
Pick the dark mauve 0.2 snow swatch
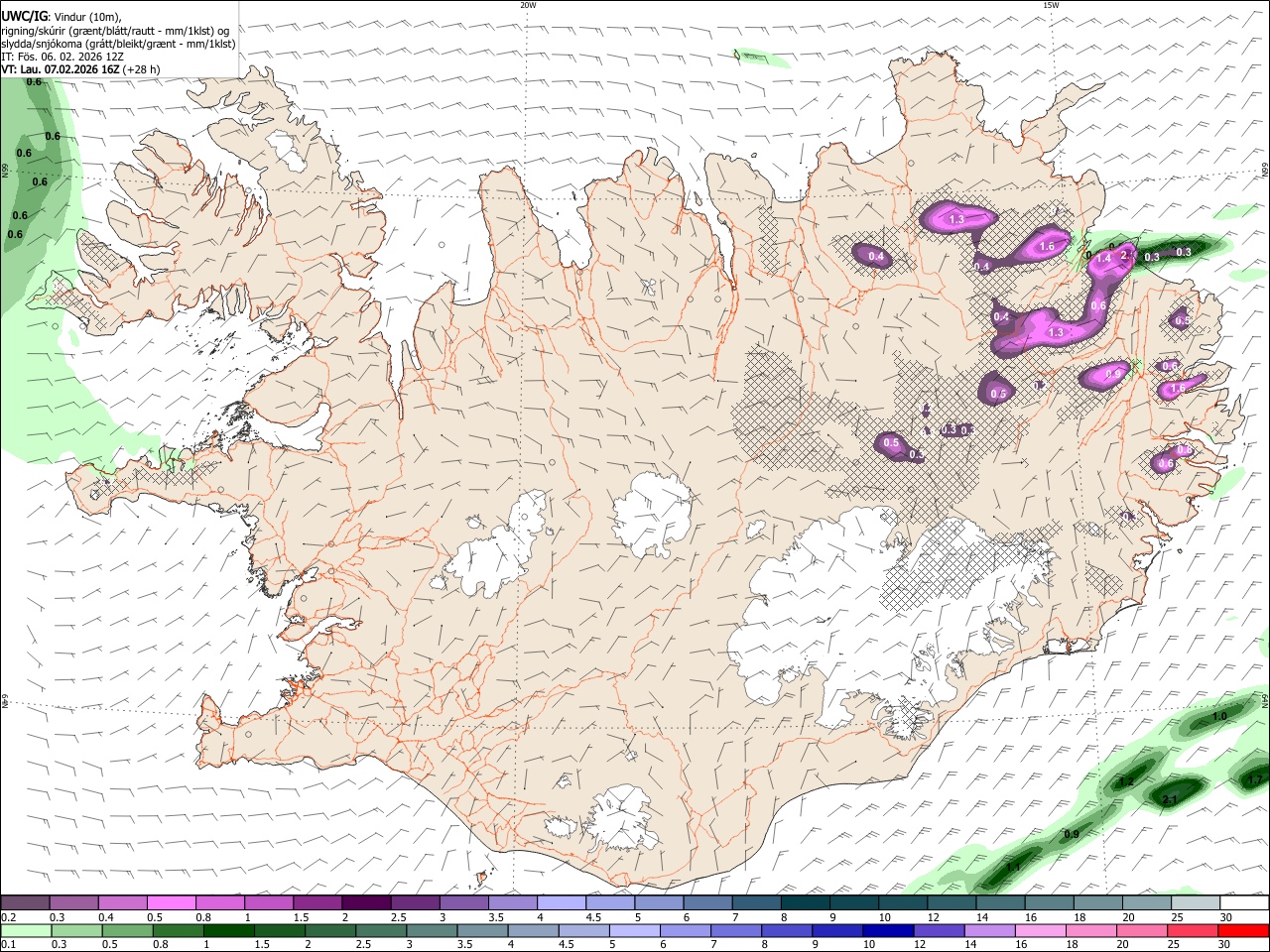point(25,902)
